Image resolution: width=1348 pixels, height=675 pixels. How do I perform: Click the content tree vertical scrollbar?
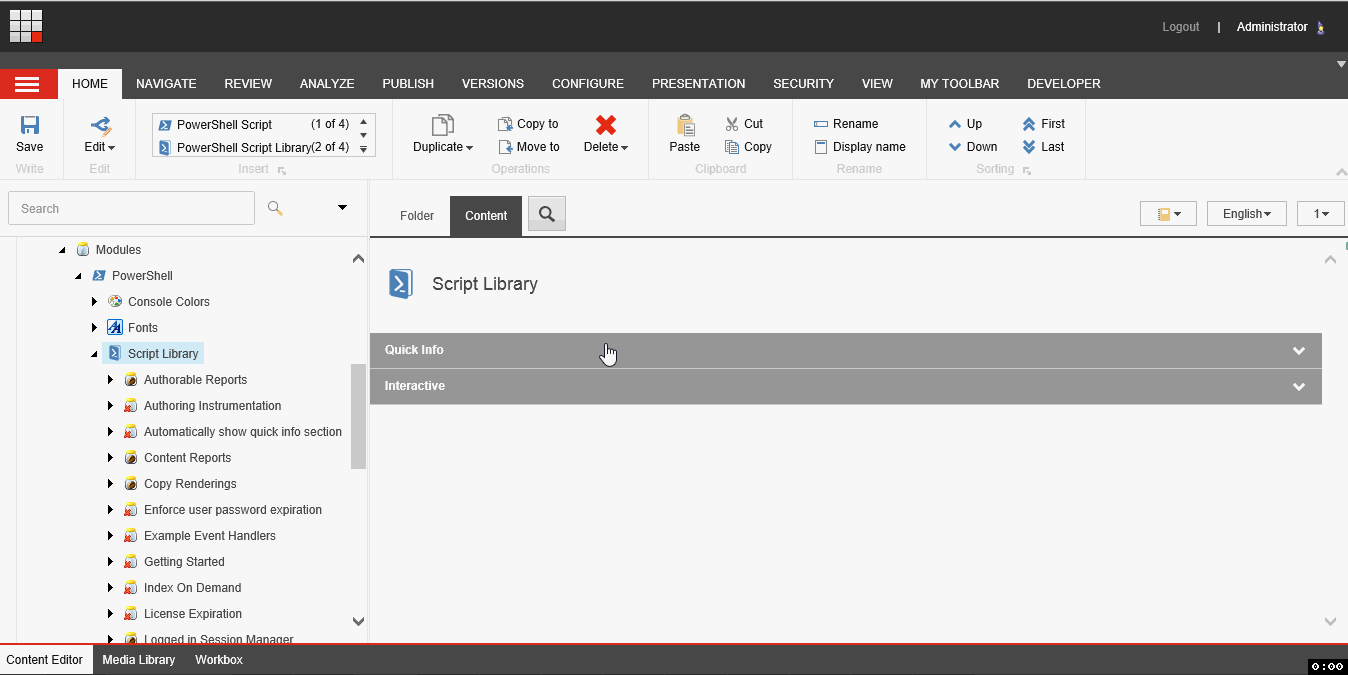[358, 416]
